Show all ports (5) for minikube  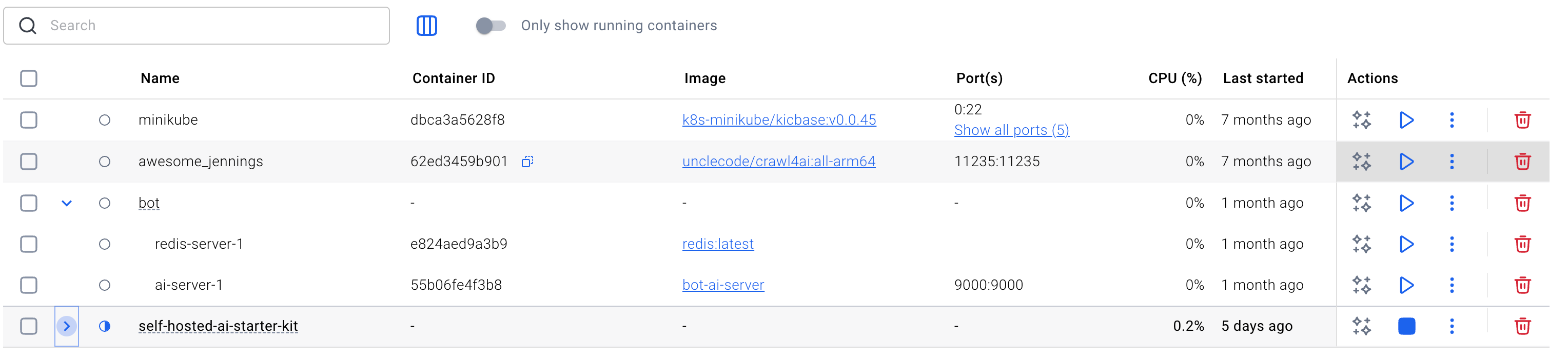[1012, 130]
